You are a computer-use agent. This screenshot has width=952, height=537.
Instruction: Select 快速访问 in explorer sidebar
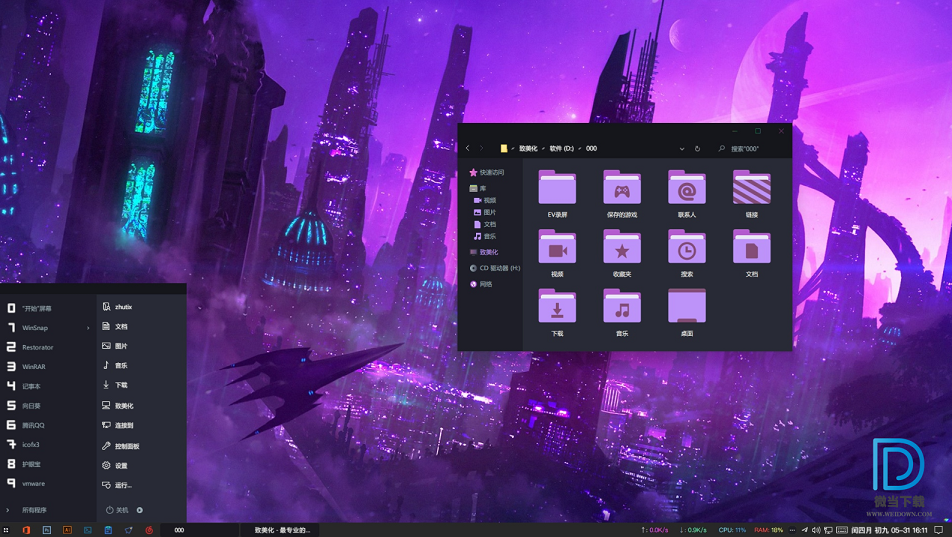click(486, 173)
